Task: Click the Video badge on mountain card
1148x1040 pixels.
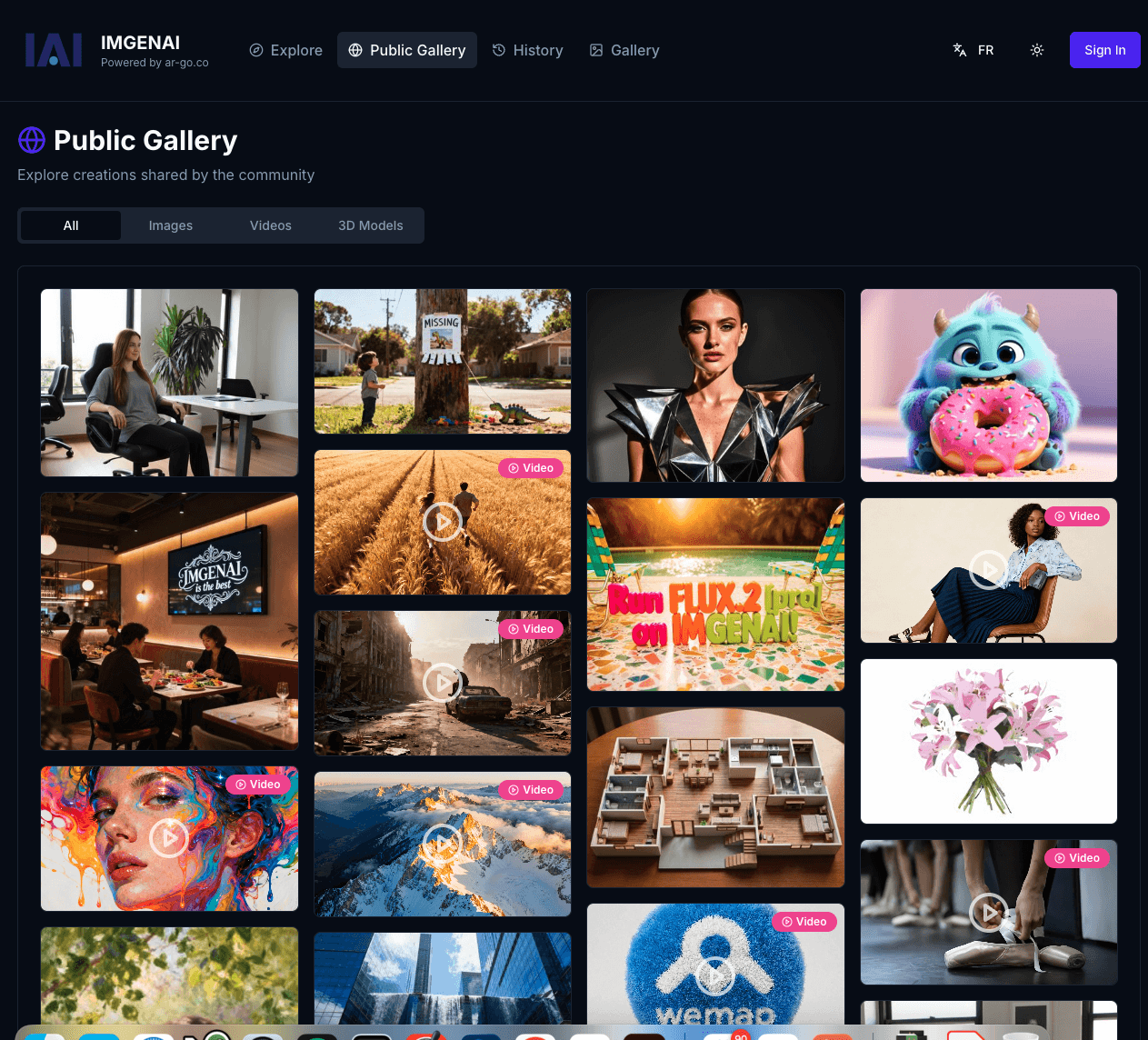Action: click(x=531, y=790)
